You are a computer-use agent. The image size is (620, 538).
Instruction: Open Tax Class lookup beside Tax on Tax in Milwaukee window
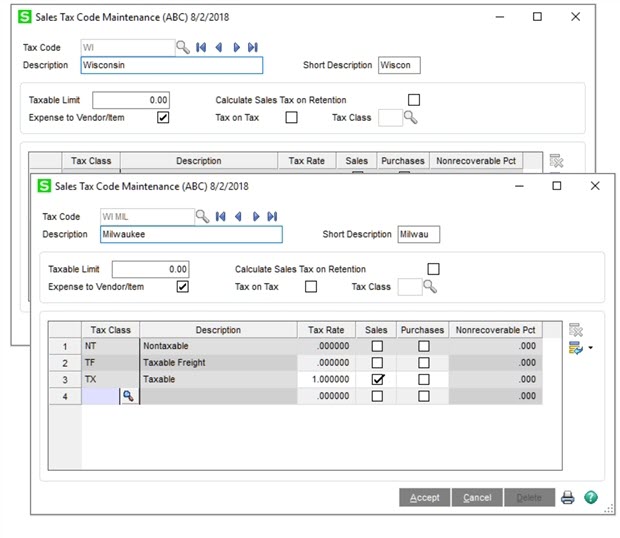(430, 287)
